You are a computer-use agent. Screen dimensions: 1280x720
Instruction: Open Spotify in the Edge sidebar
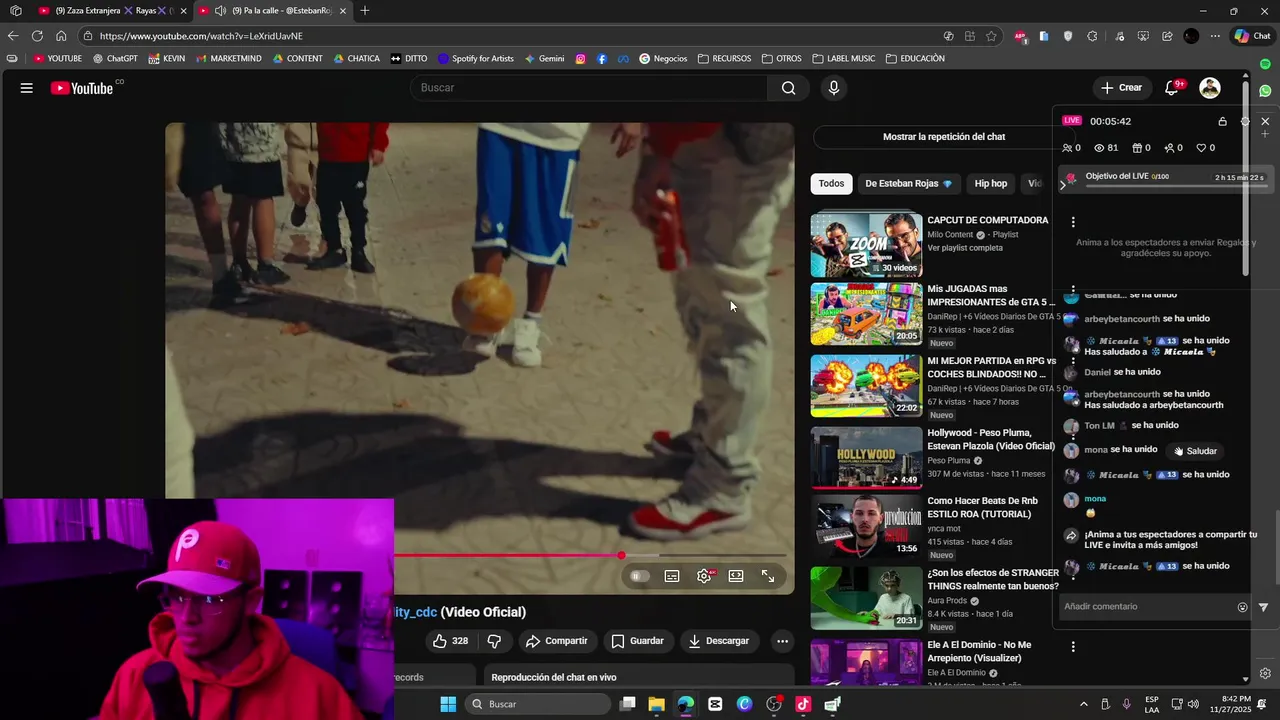pos(1265,64)
